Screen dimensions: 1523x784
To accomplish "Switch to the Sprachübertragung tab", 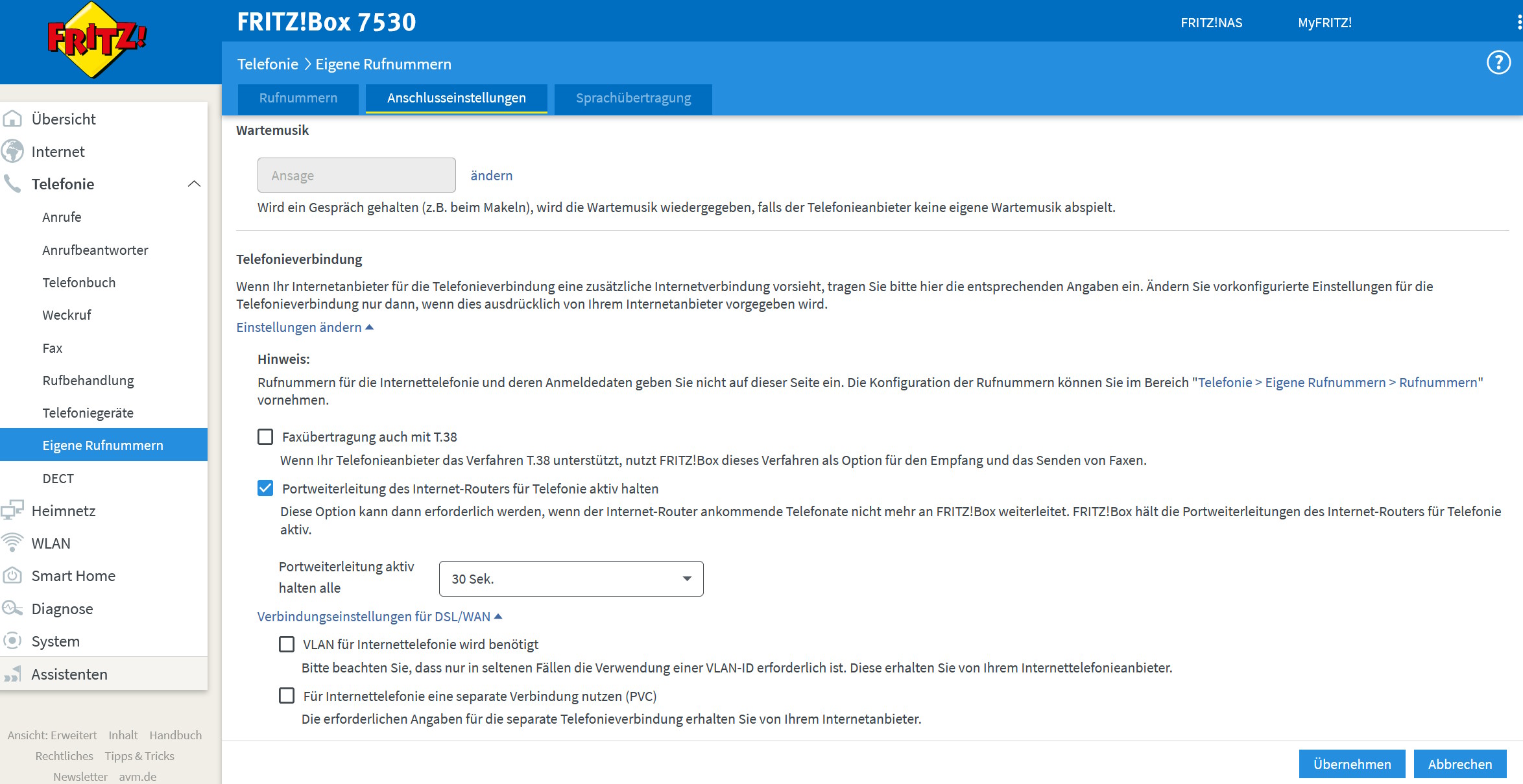I will pyautogui.click(x=633, y=98).
